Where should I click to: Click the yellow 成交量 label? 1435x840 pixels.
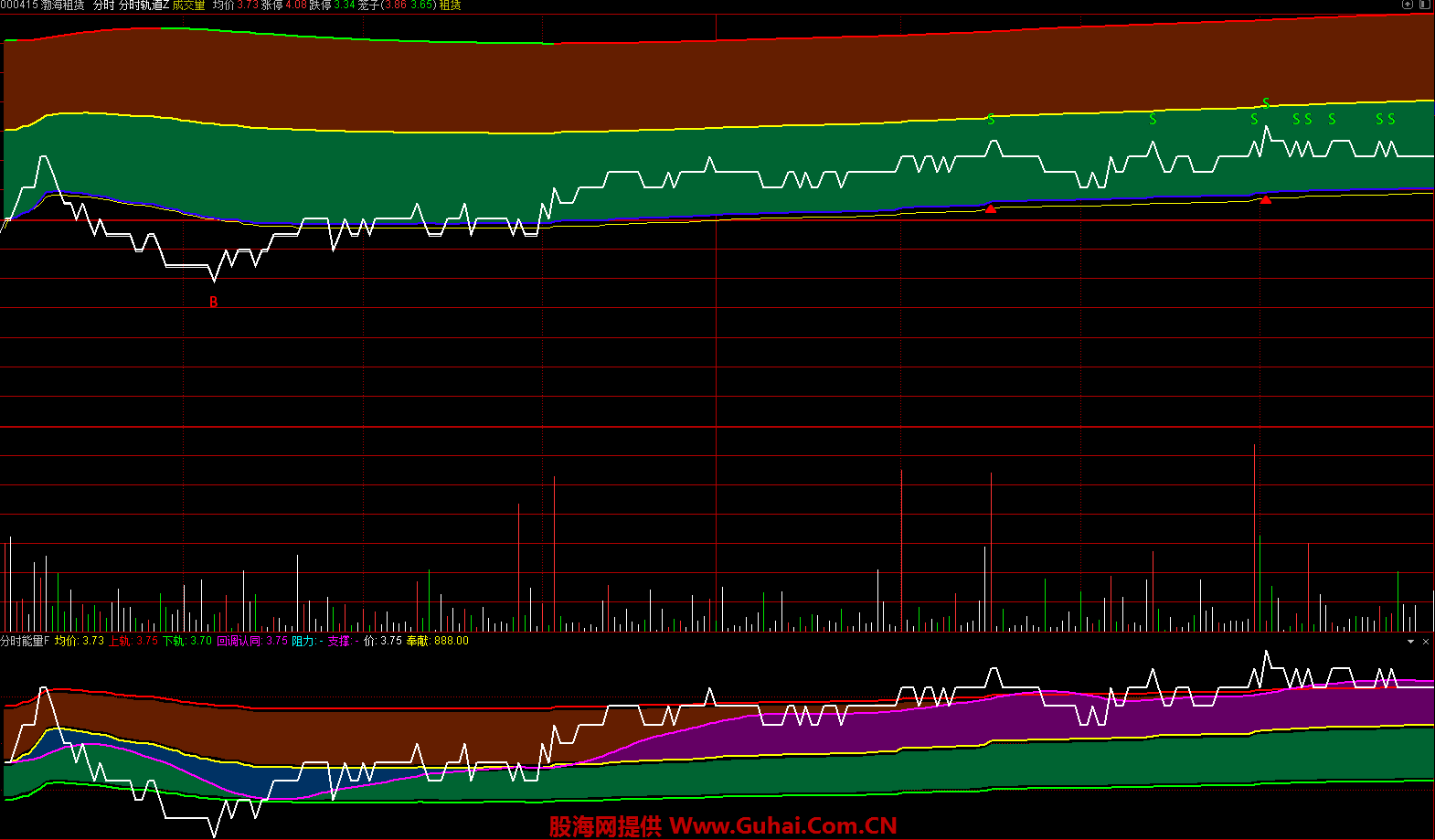[x=188, y=5]
